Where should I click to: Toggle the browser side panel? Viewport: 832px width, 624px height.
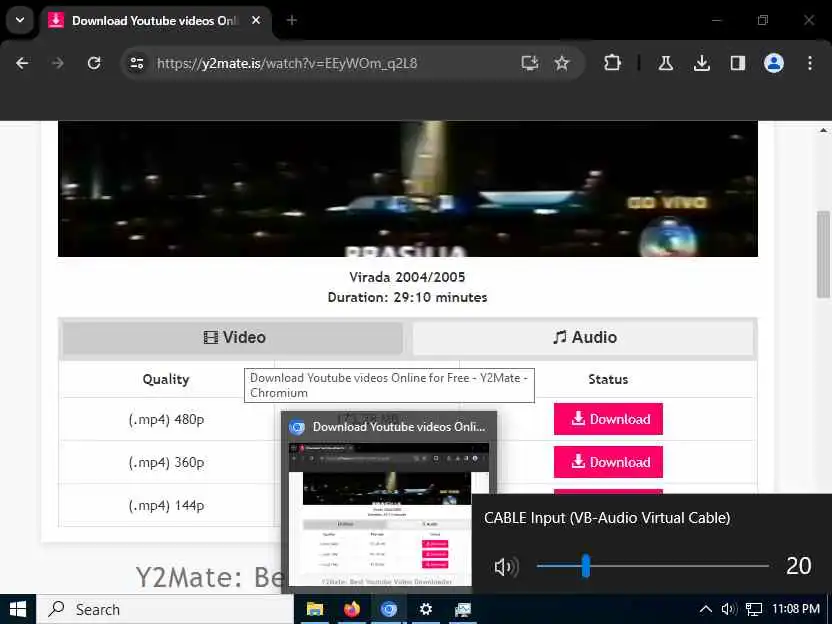tap(738, 64)
